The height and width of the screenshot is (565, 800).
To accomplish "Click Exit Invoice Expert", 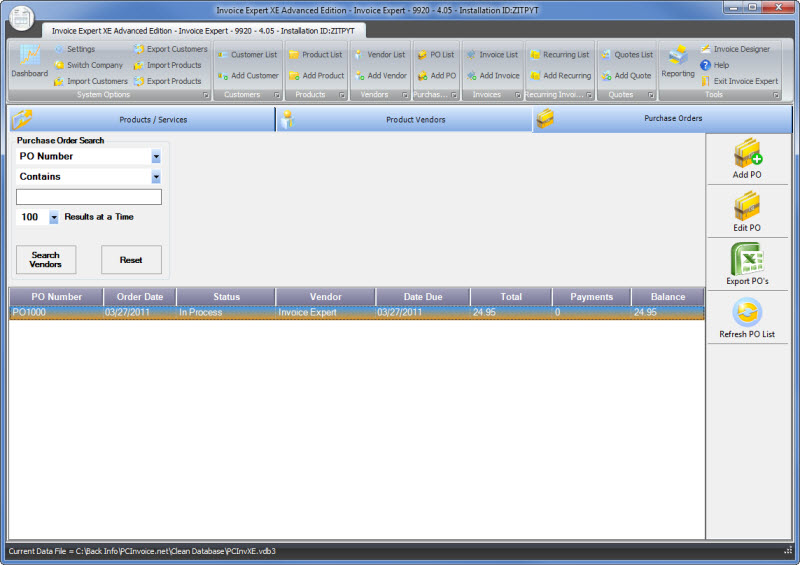I will pos(739,81).
